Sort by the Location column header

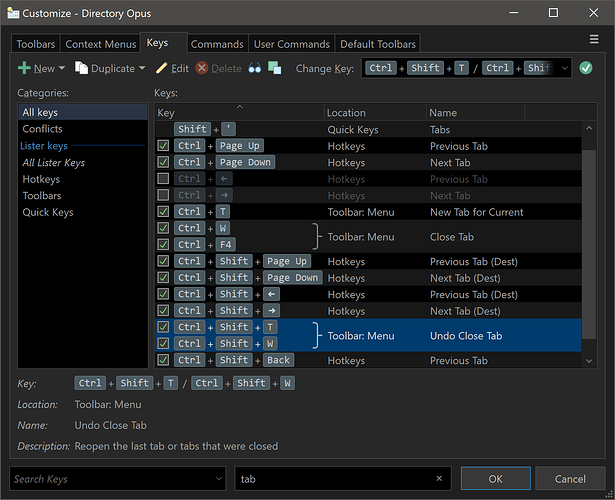point(375,113)
